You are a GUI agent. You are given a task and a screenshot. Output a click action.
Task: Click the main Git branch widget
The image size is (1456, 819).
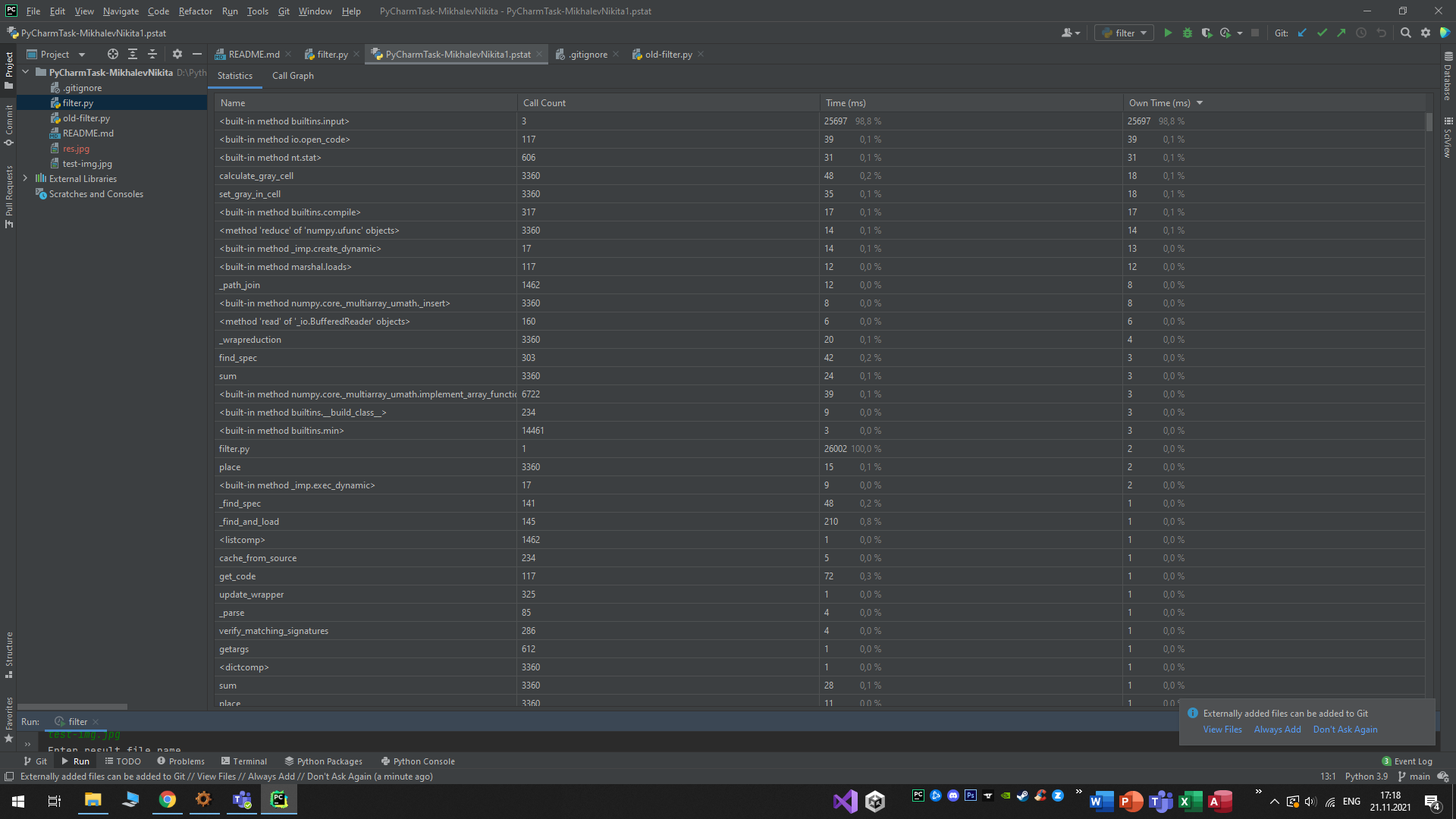point(1414,777)
